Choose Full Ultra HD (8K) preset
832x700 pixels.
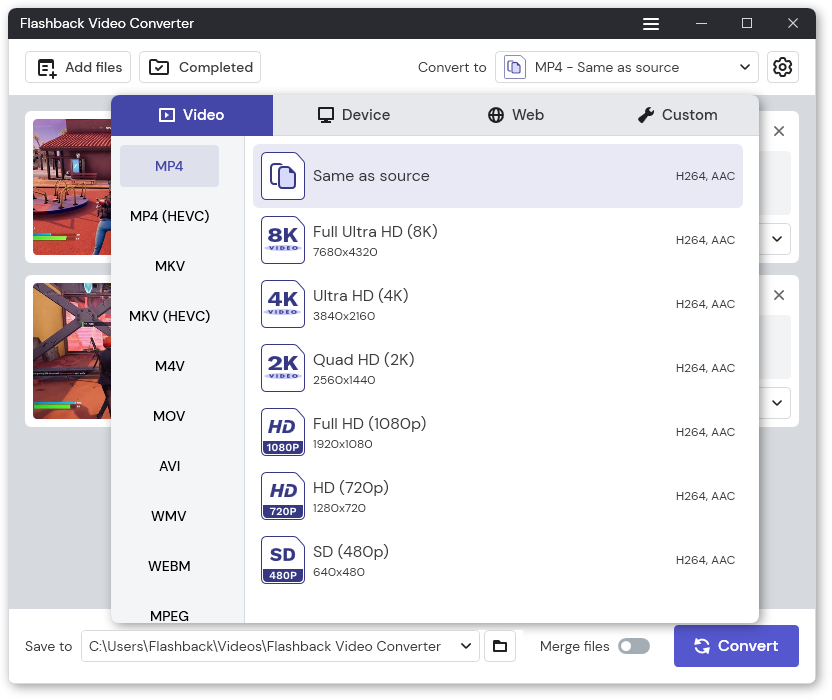point(498,240)
